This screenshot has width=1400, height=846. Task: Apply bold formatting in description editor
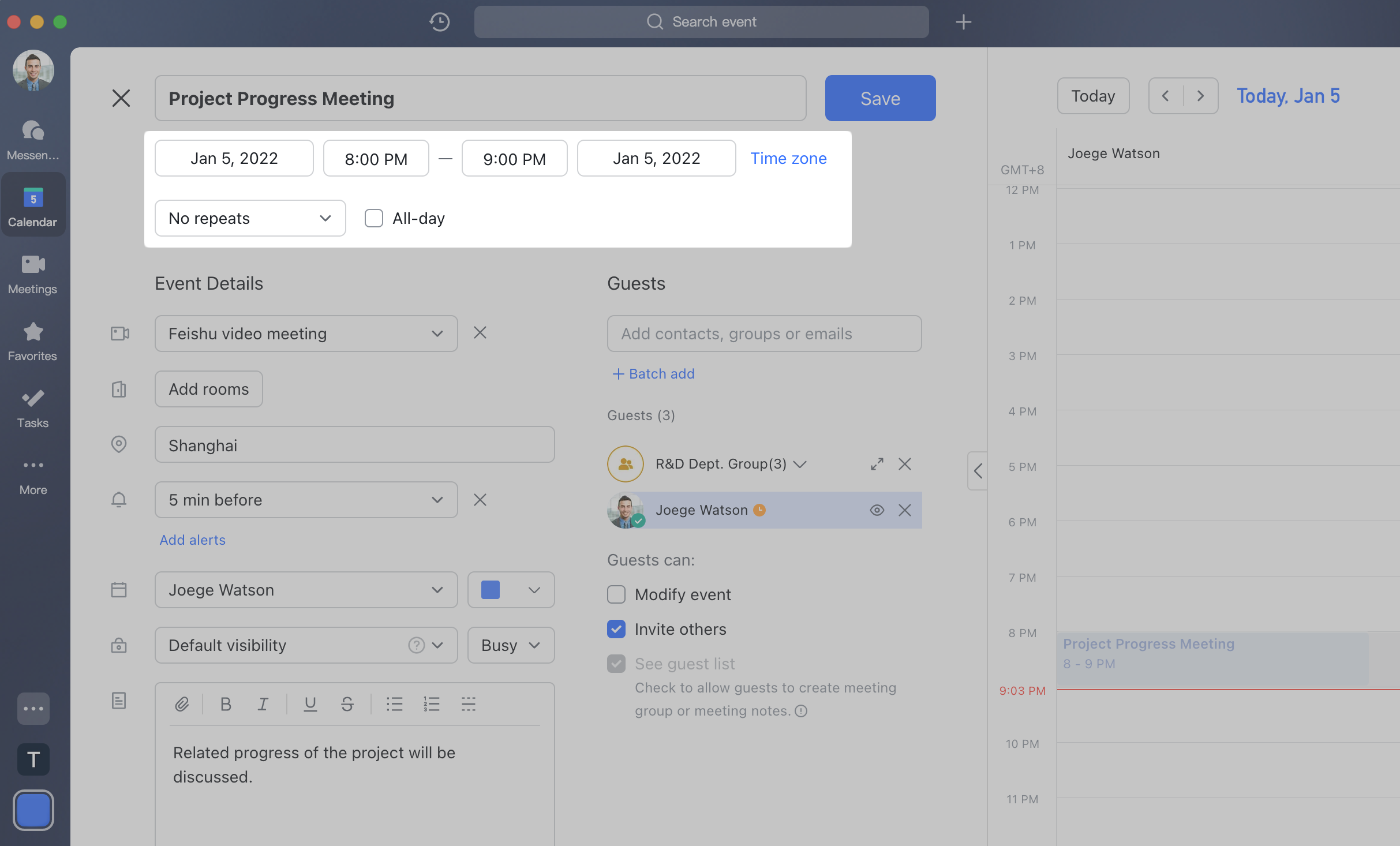[226, 704]
